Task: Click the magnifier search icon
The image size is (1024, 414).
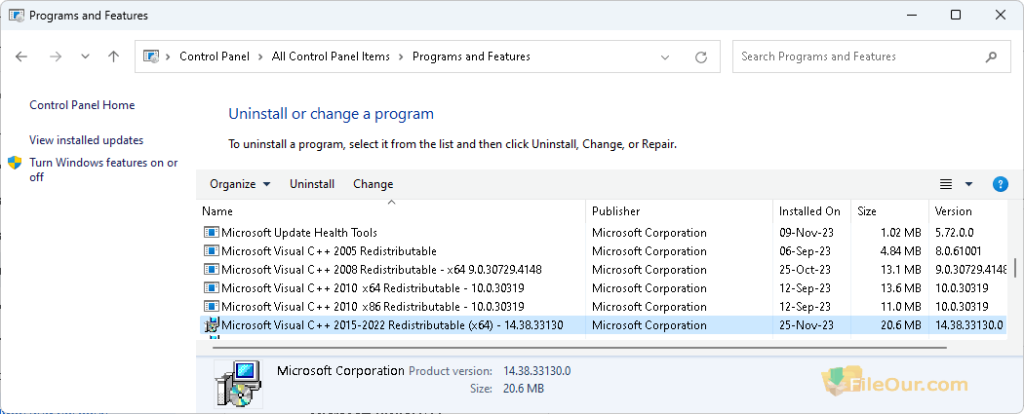Action: [991, 57]
